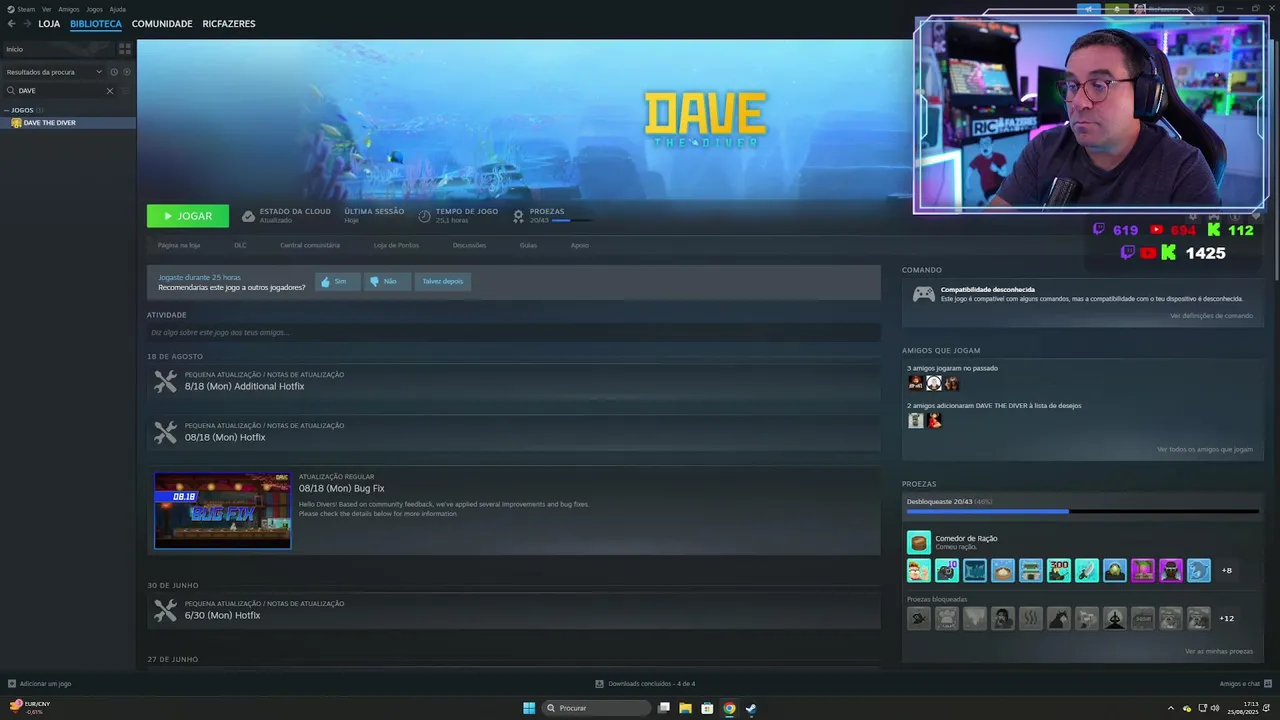
Task: Click first friend avatar who played
Action: coord(916,383)
